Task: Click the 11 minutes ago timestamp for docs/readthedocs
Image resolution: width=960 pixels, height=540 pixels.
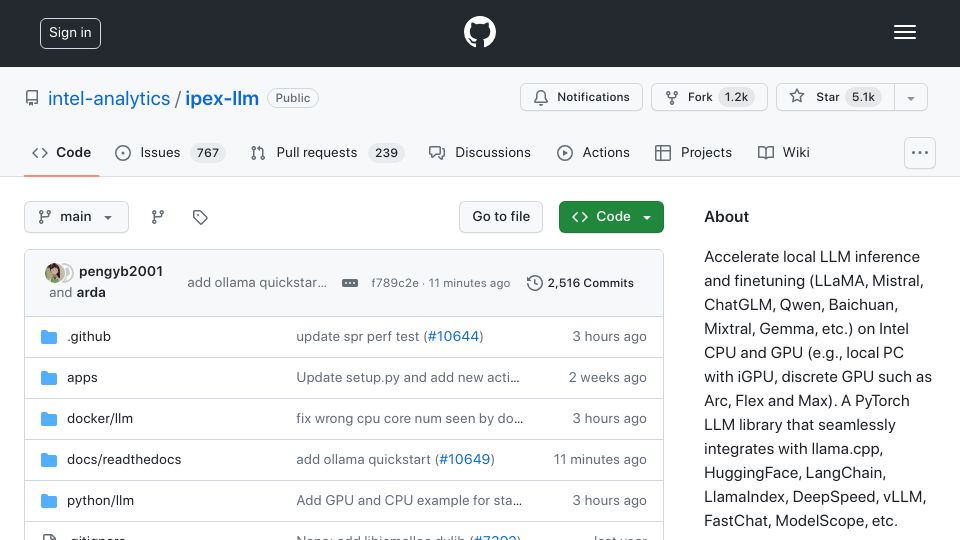Action: click(600, 459)
